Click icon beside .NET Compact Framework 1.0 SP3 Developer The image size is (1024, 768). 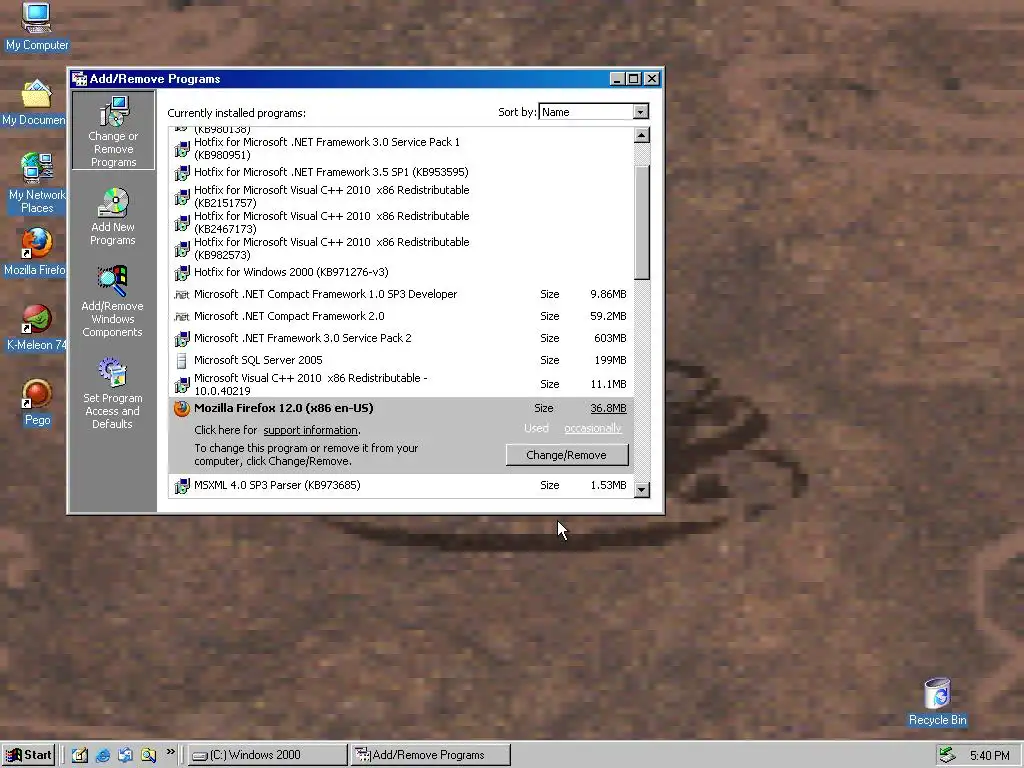pyautogui.click(x=182, y=295)
